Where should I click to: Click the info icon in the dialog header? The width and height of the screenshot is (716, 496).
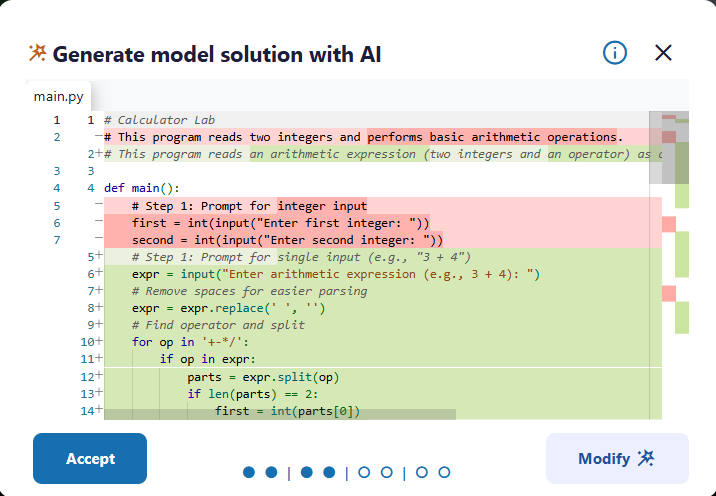tap(615, 53)
